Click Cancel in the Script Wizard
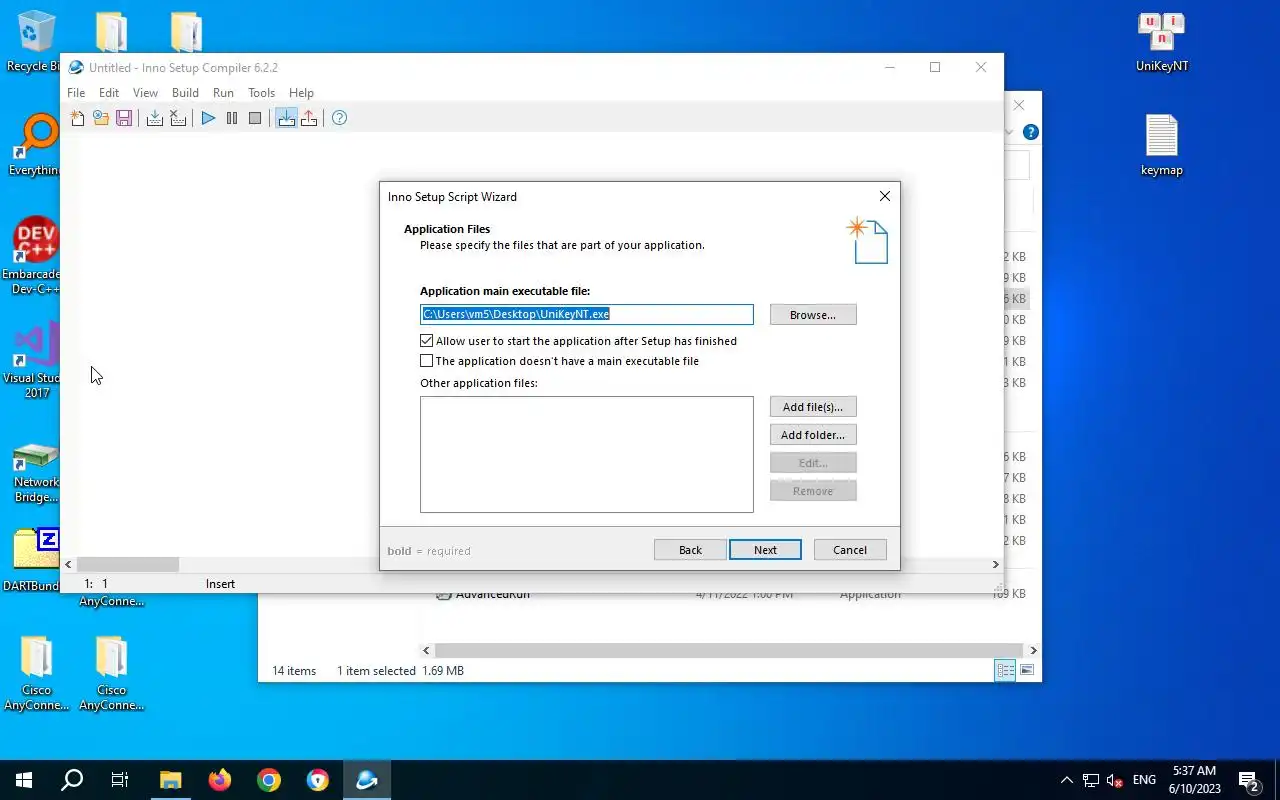 point(850,550)
